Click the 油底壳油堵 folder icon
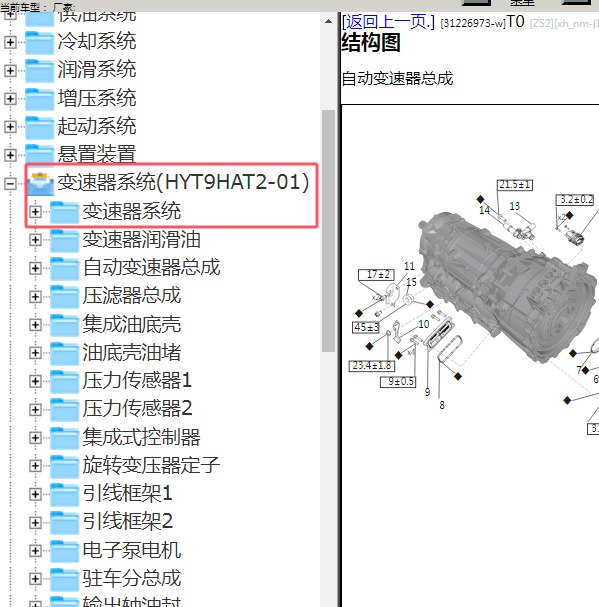 coord(64,353)
